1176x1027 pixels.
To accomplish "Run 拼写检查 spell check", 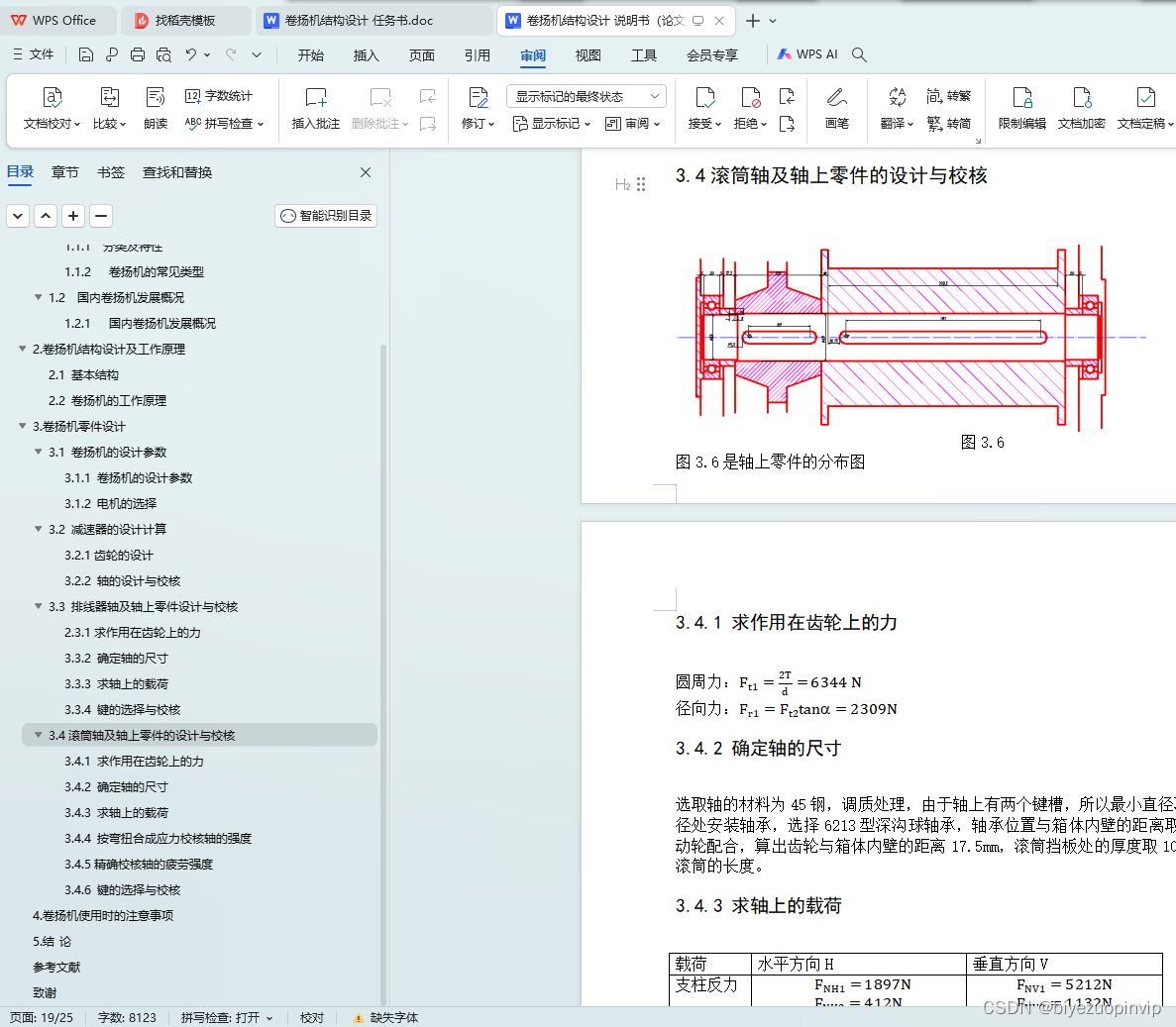I will [224, 124].
